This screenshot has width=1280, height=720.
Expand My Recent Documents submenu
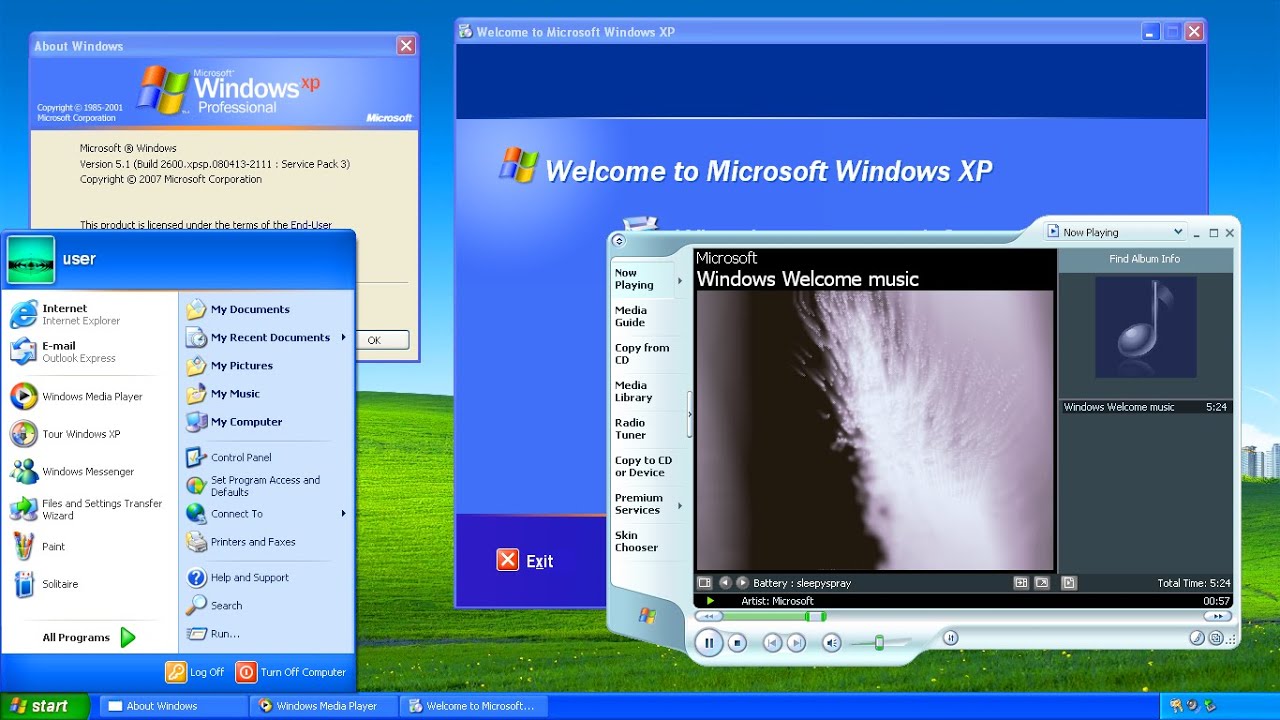point(266,337)
